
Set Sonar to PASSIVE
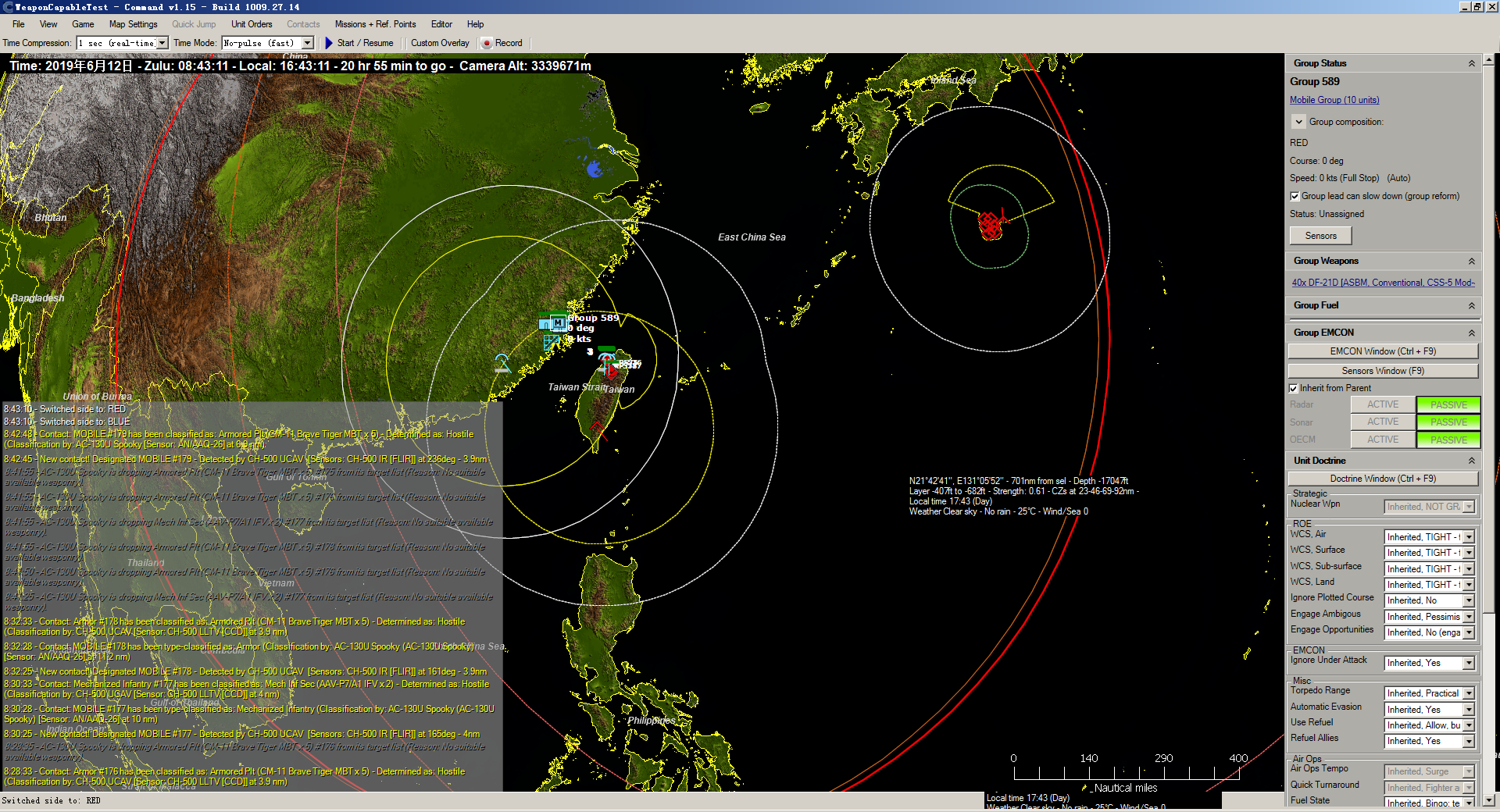(1448, 422)
